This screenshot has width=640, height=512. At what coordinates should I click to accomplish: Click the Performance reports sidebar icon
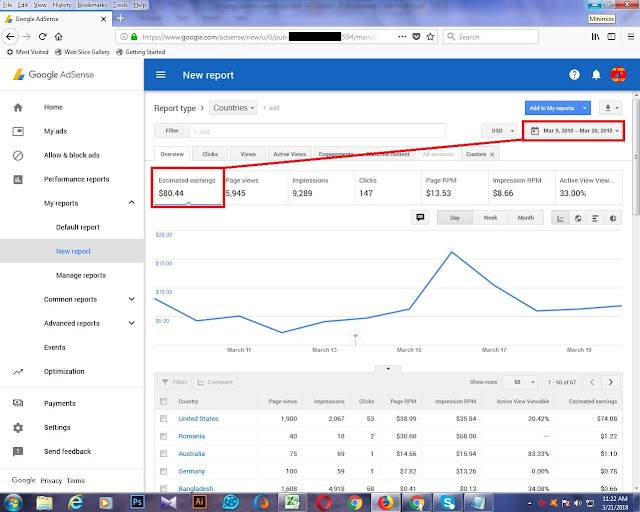tap(18, 180)
